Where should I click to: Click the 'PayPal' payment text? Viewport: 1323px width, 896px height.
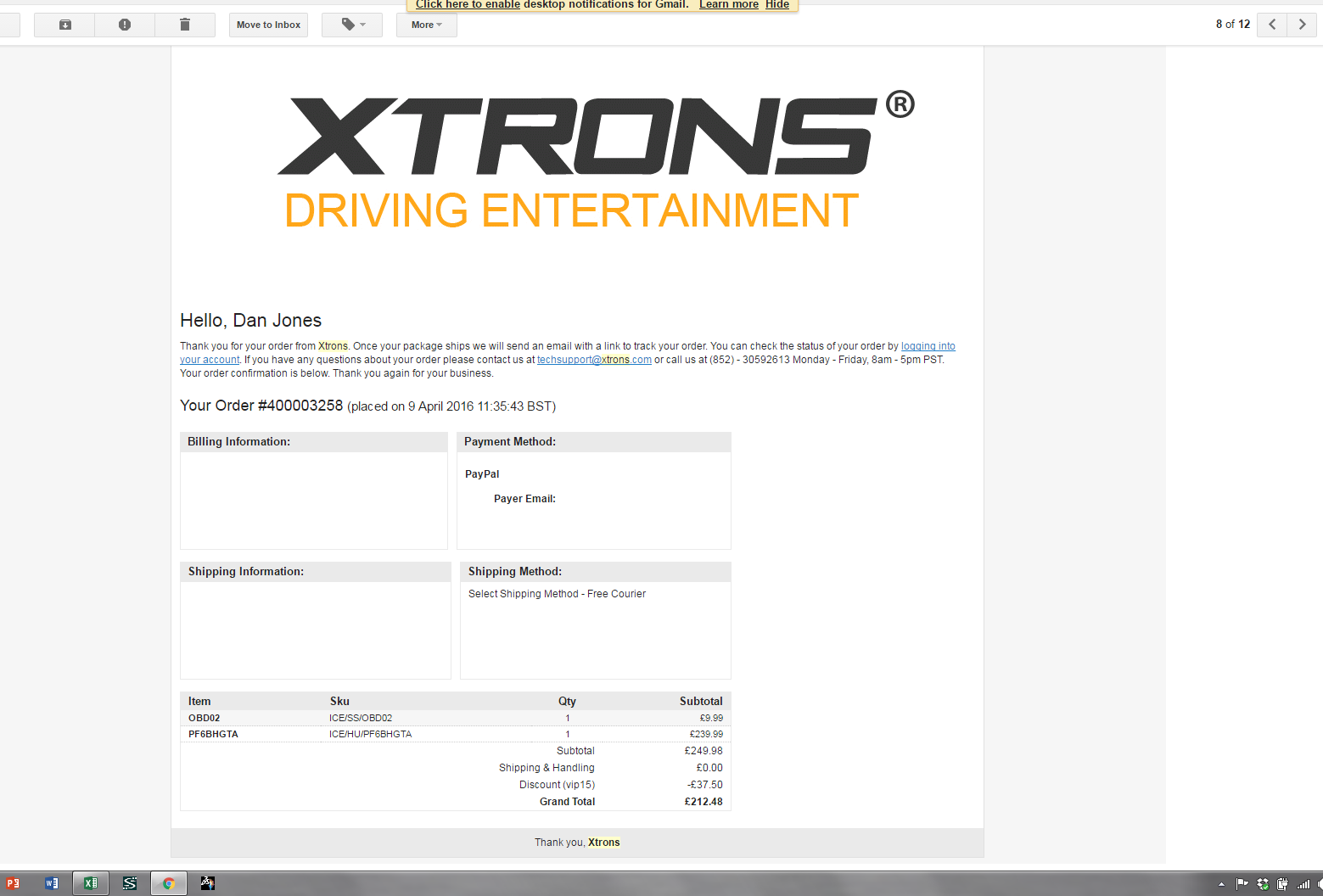click(482, 474)
